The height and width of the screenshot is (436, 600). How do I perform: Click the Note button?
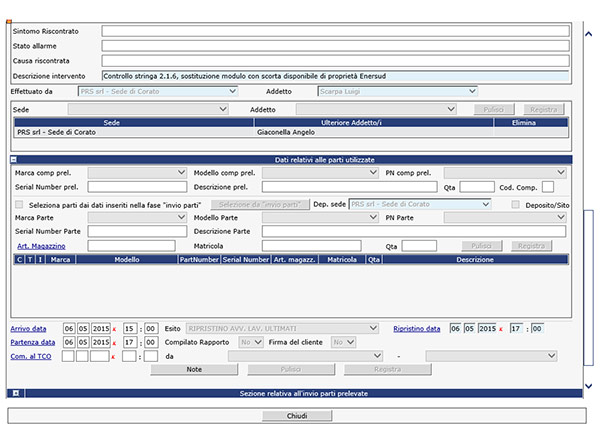[x=194, y=369]
